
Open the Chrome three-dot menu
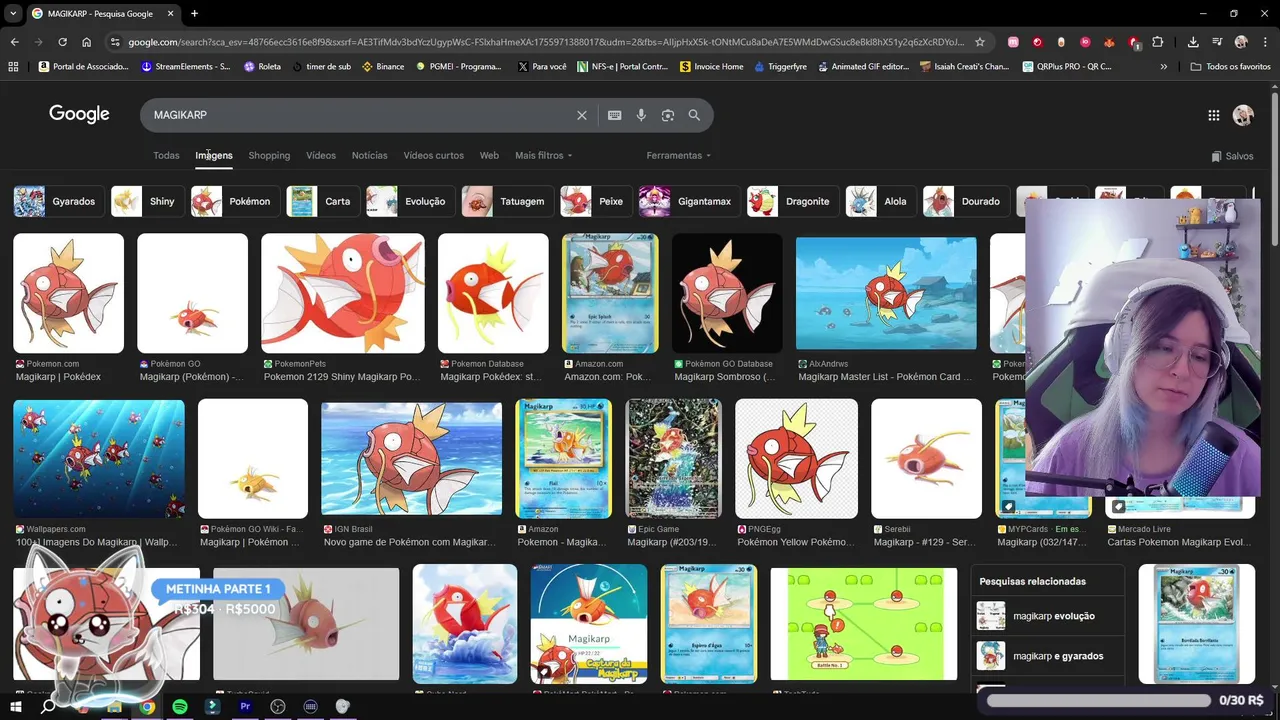pos(1265,42)
